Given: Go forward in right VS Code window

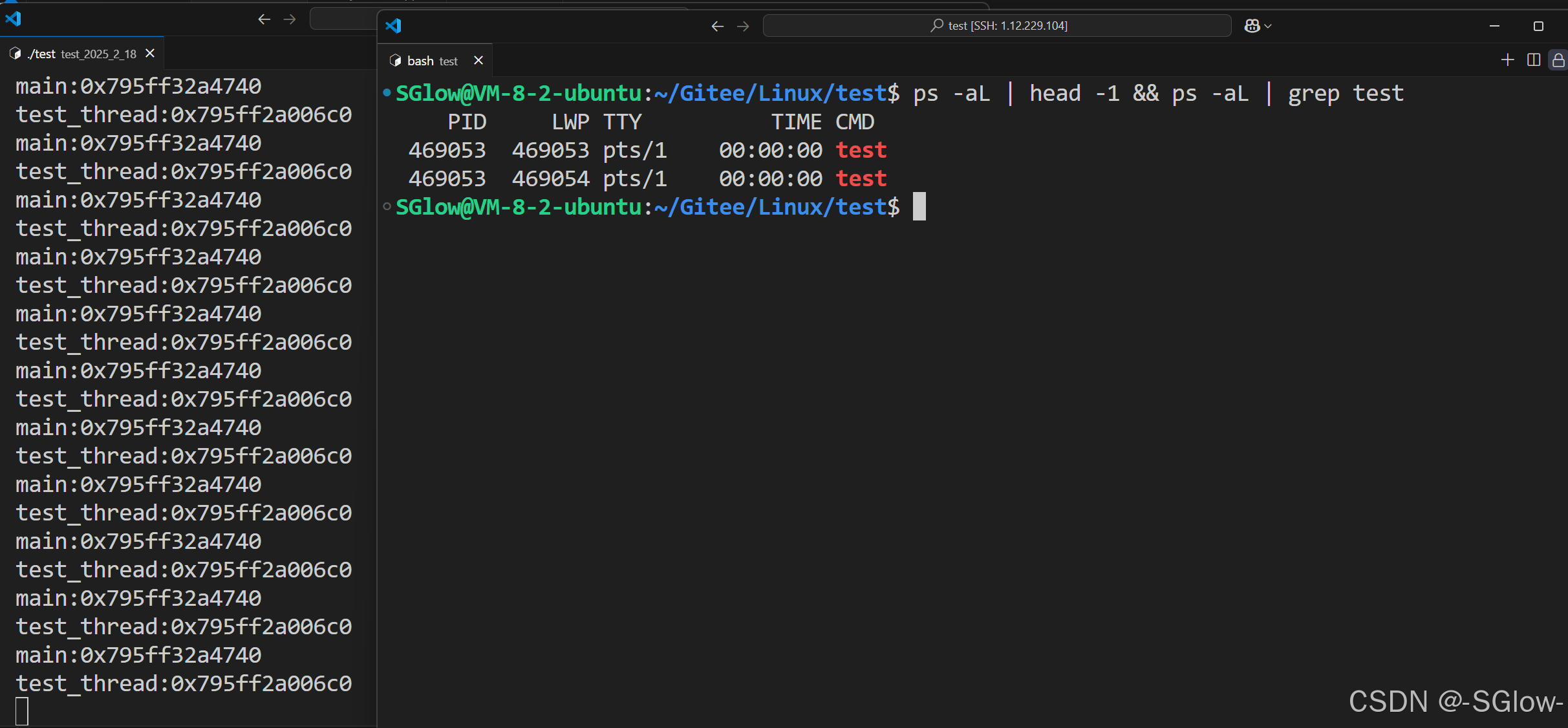Looking at the screenshot, I should [x=743, y=27].
